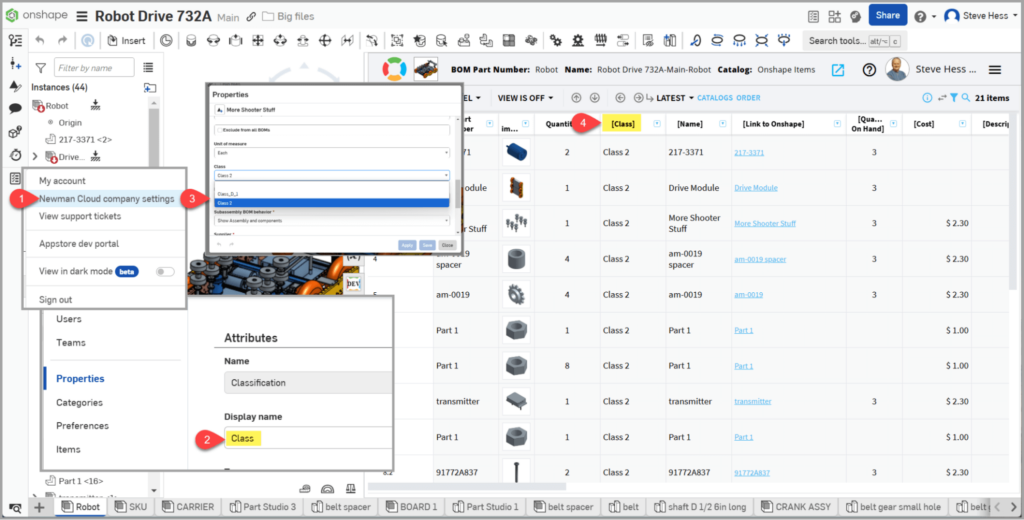Screen dimensions: 1024x520
Task: Click the Filter by name input field
Action: [94, 67]
